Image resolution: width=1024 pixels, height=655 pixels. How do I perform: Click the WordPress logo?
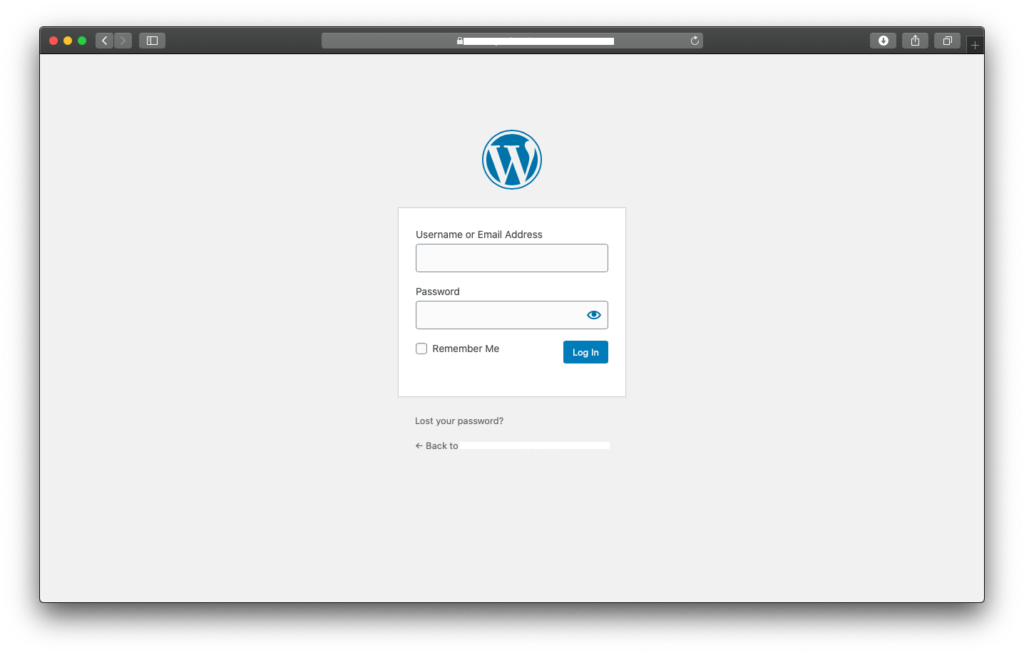(511, 159)
